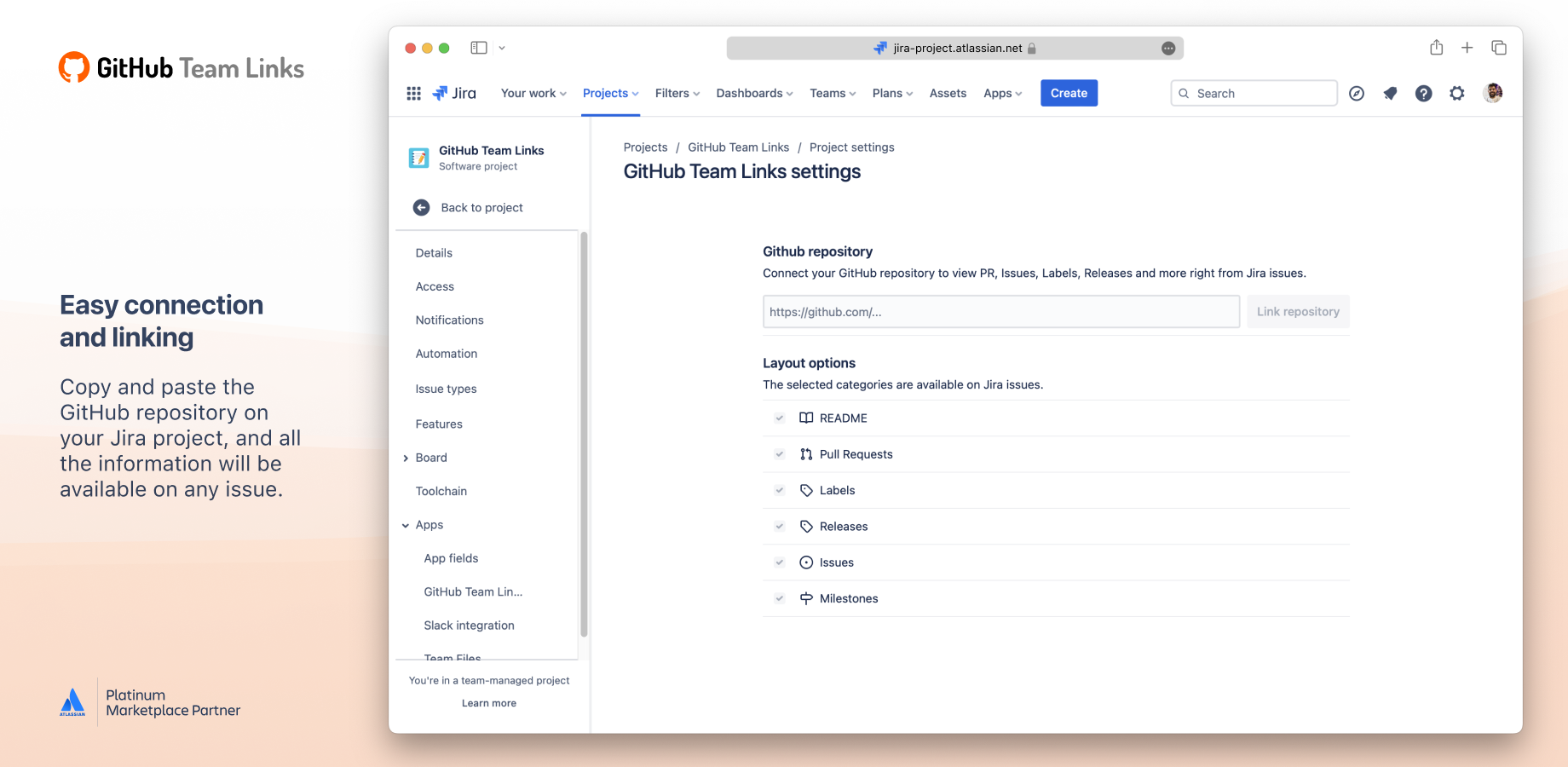Viewport: 1568px width, 767px height.
Task: Click the sidebar vertical scrollbar
Action: pyautogui.click(x=584, y=435)
